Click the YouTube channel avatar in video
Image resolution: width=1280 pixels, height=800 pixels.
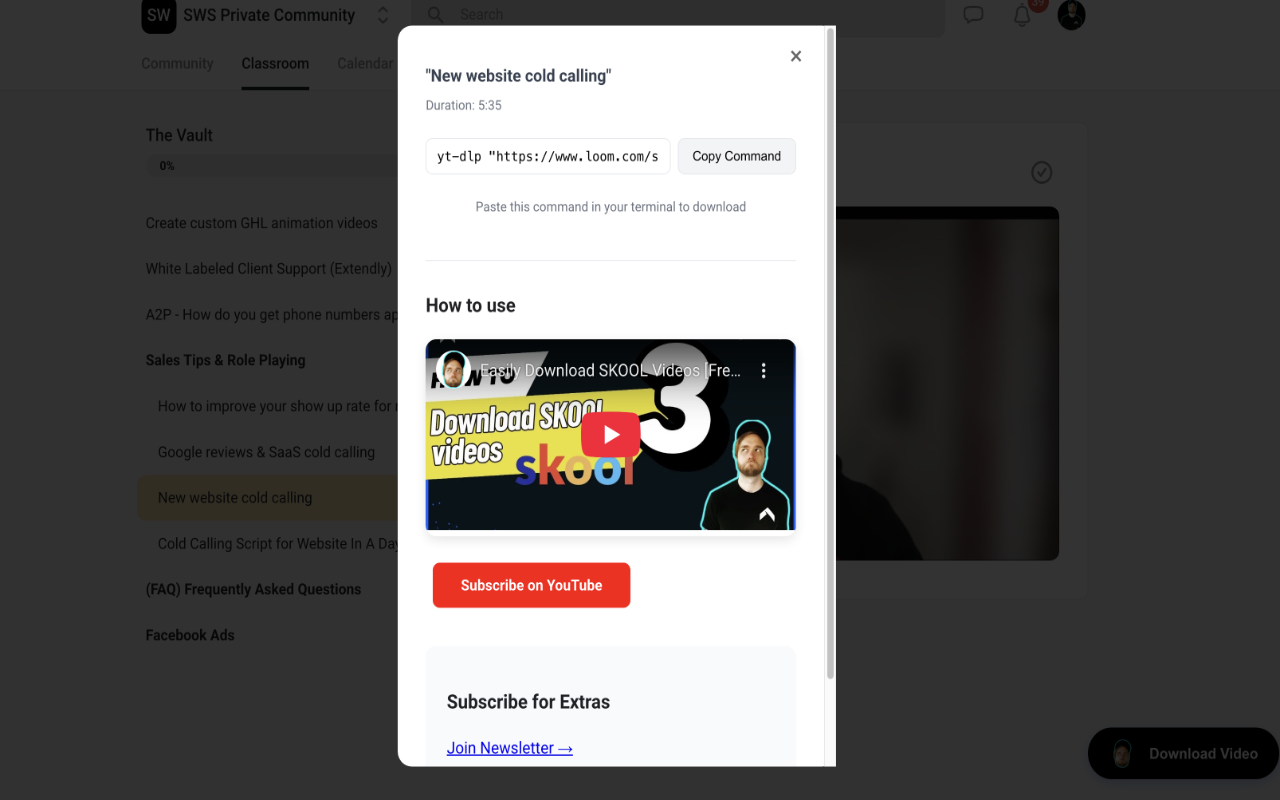453,370
